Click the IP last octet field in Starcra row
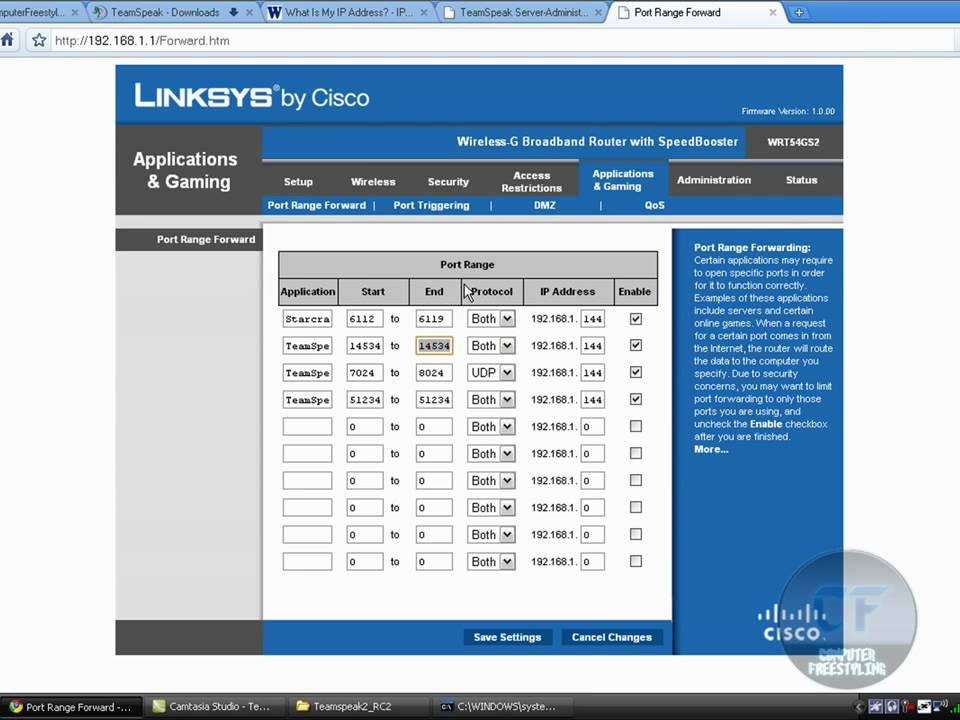960x720 pixels. pyautogui.click(x=593, y=318)
